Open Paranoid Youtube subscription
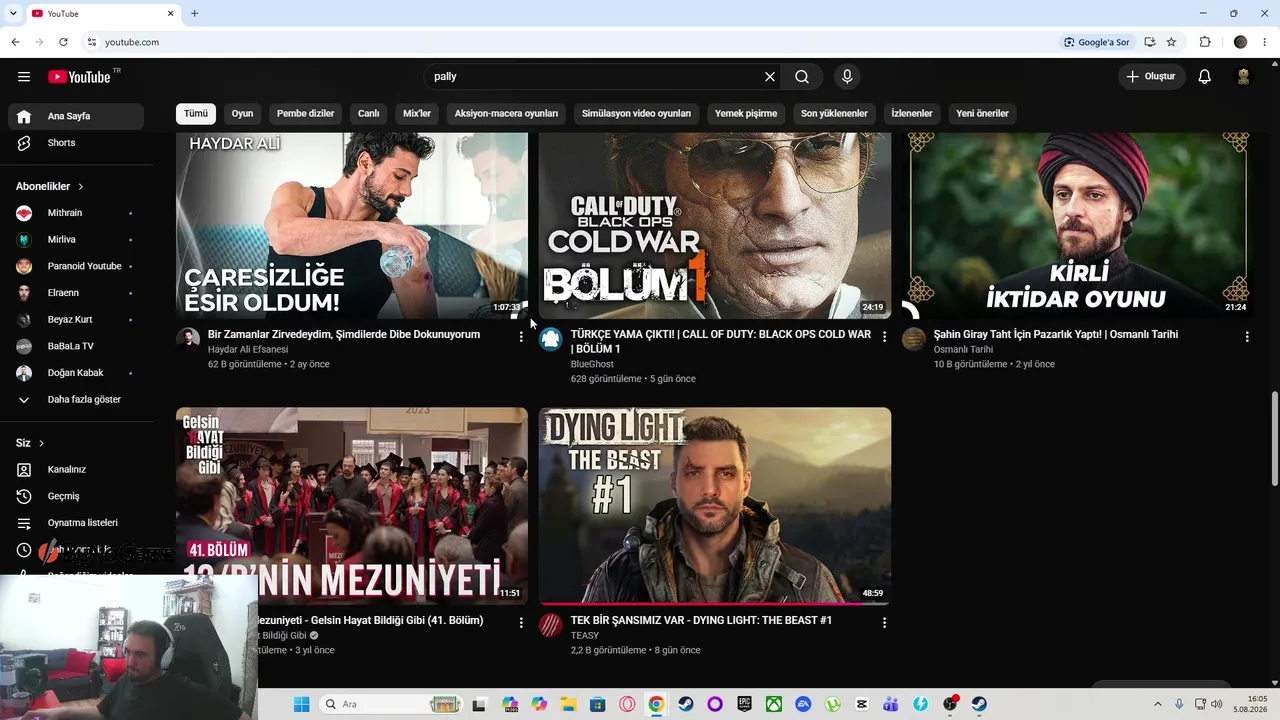This screenshot has height=720, width=1280. 76,266
